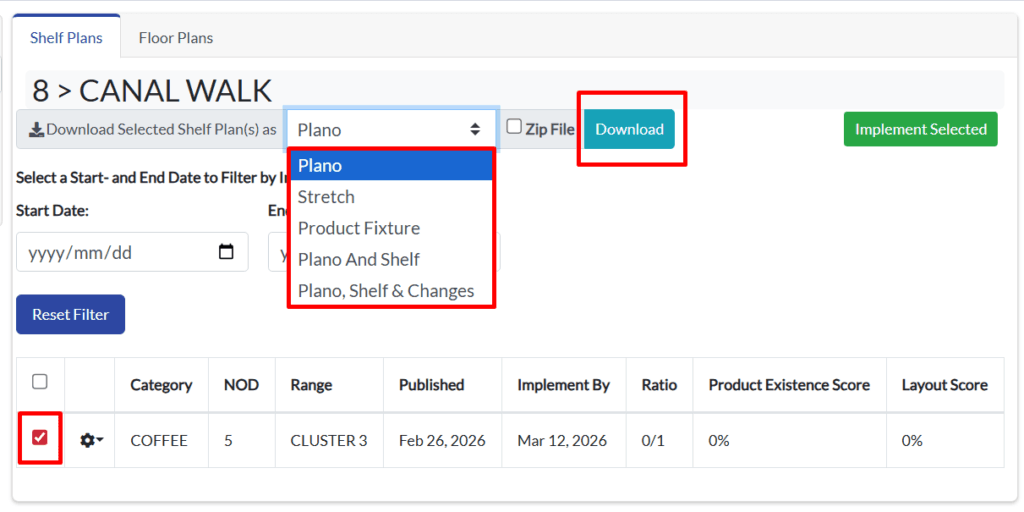
Task: Switch to the Floor Plans tab
Action: [x=176, y=38]
